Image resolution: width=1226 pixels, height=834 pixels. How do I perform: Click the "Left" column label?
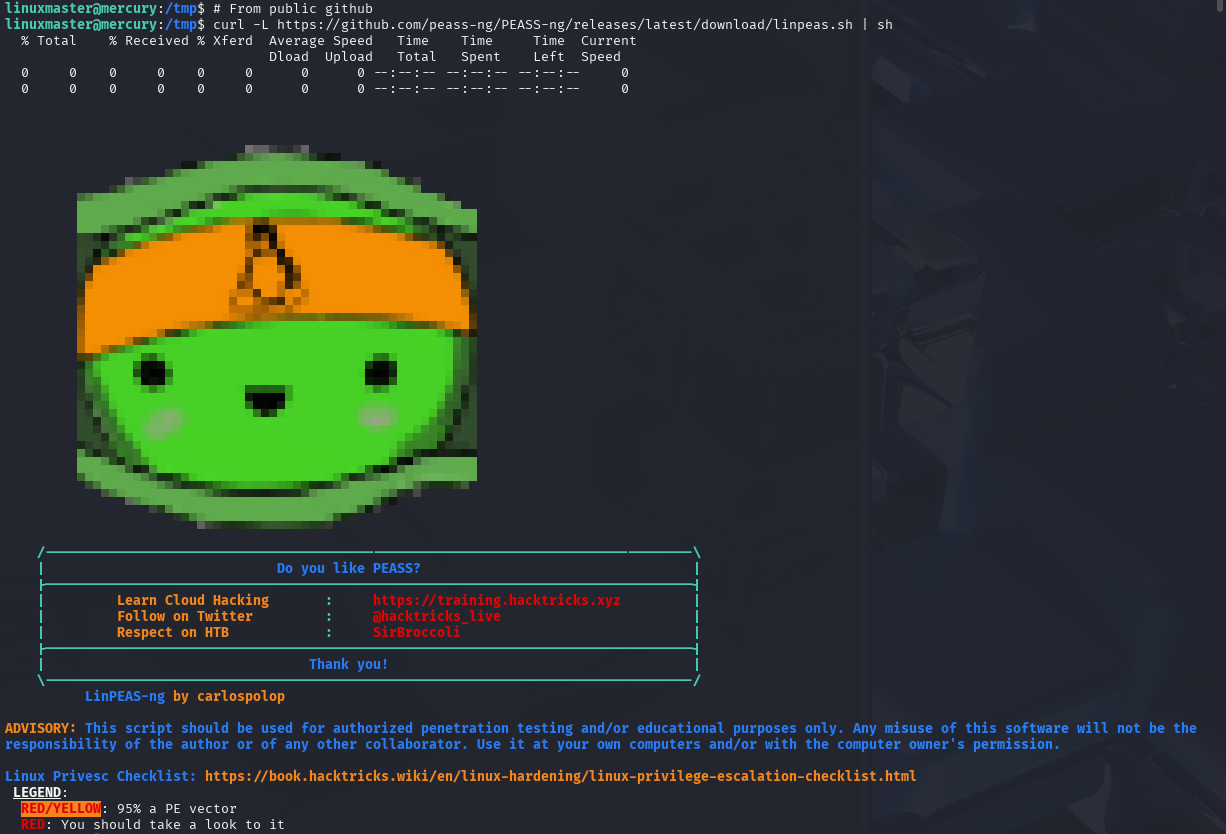click(549, 57)
